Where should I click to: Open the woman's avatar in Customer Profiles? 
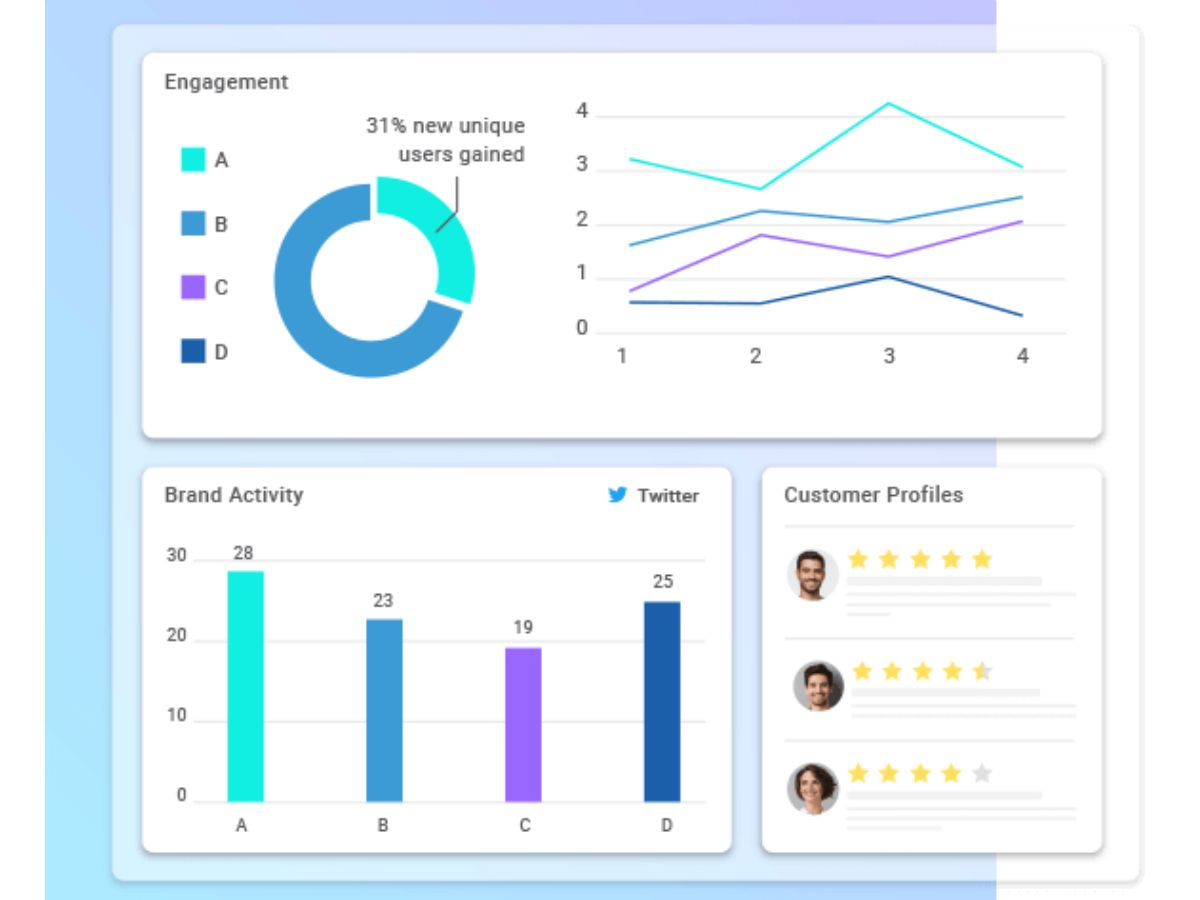pyautogui.click(x=812, y=789)
